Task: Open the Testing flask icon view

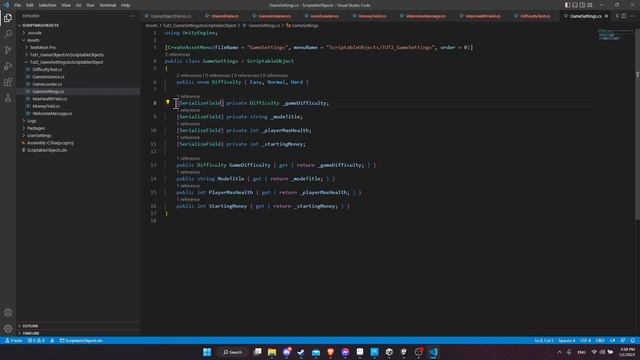Action: pyautogui.click(x=8, y=98)
